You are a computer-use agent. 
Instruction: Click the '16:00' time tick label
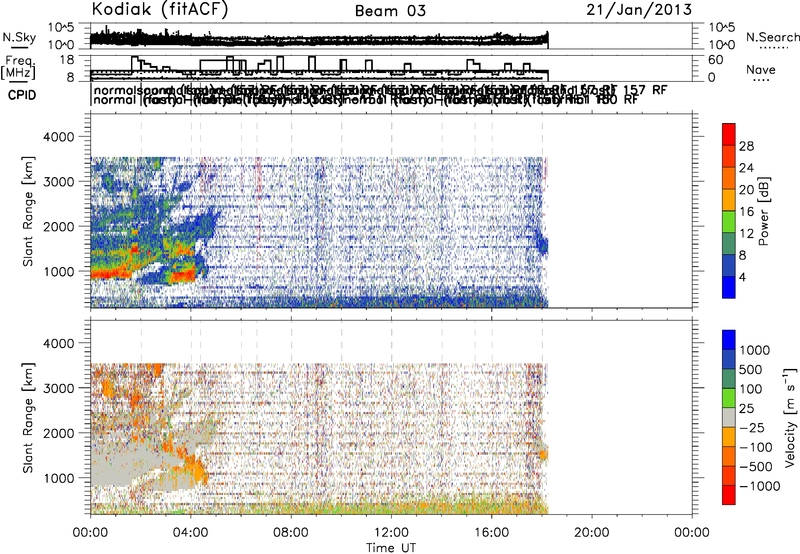pos(492,533)
